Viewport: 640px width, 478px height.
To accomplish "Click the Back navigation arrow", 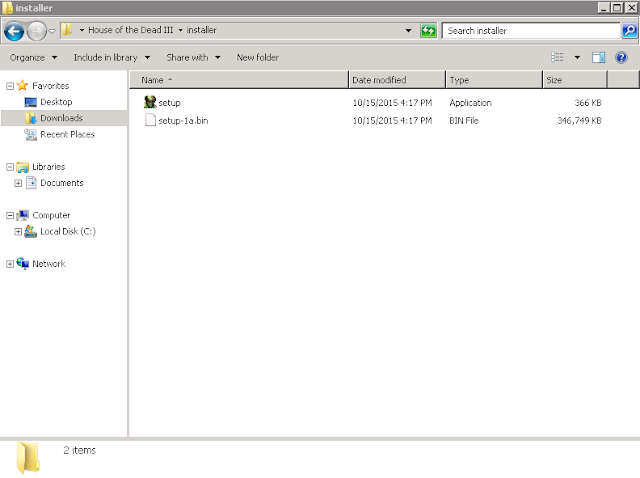I will pyautogui.click(x=14, y=31).
